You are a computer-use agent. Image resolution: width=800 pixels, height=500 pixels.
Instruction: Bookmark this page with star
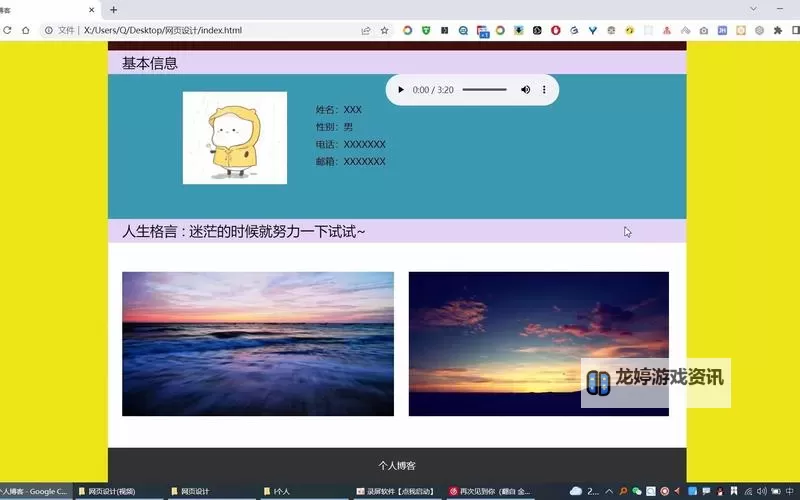point(384,31)
